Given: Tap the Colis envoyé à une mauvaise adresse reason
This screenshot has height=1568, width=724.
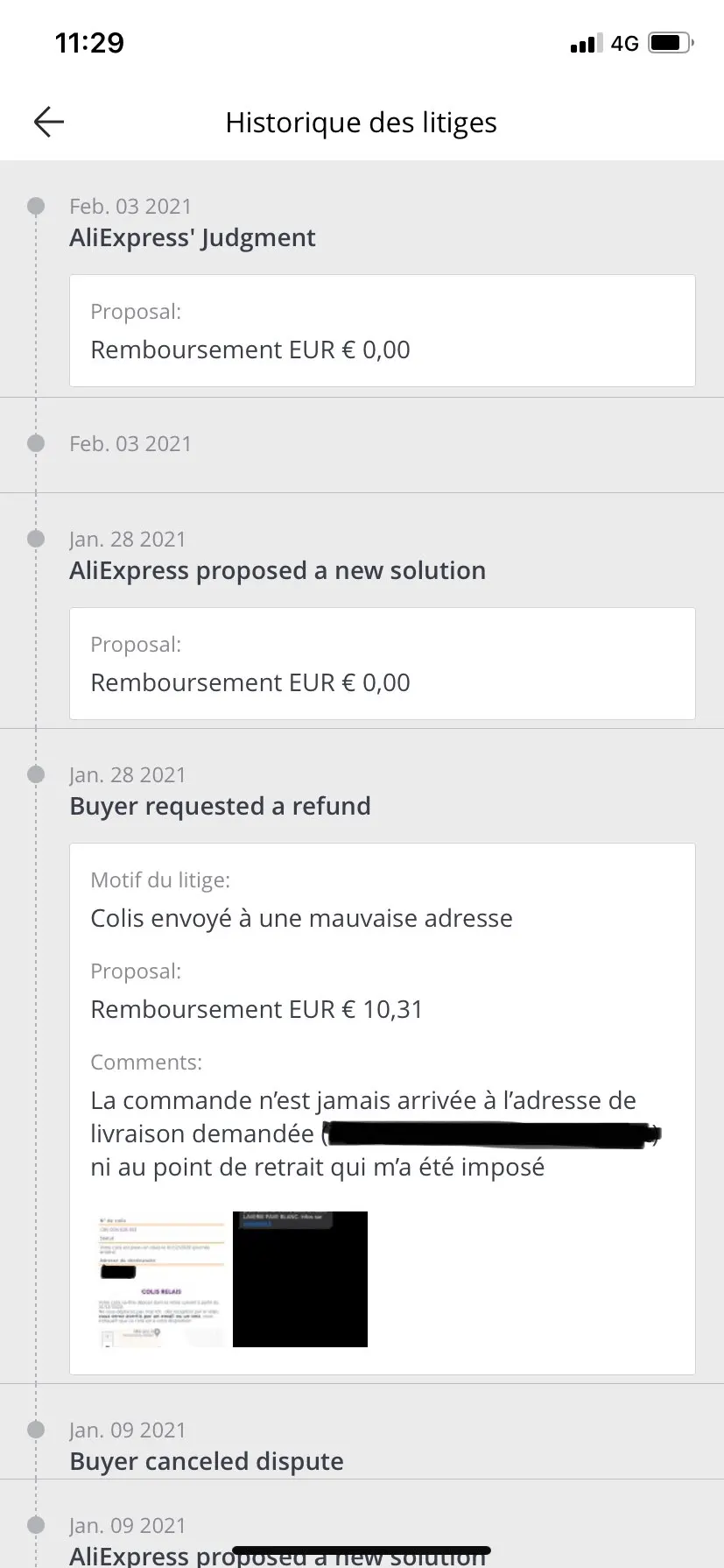Looking at the screenshot, I should pyautogui.click(x=301, y=918).
